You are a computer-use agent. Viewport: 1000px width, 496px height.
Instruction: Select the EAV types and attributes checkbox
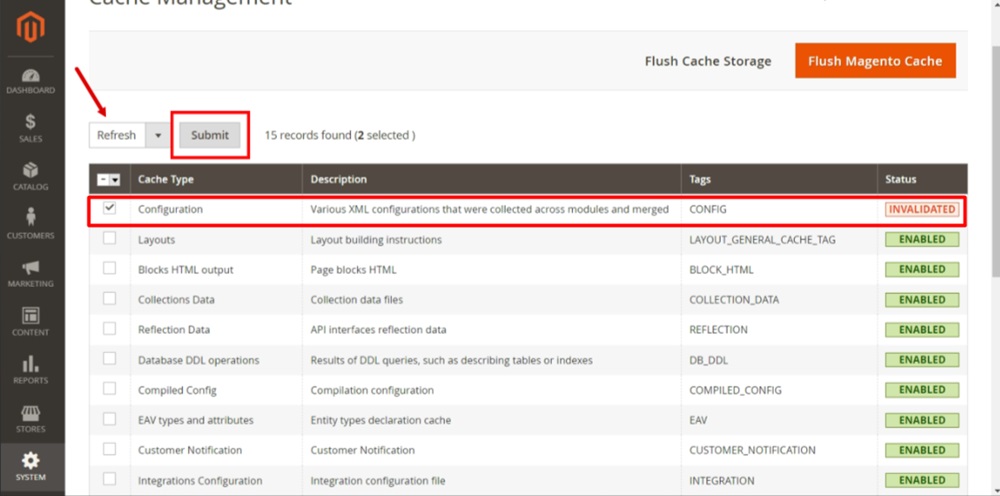tap(110, 420)
